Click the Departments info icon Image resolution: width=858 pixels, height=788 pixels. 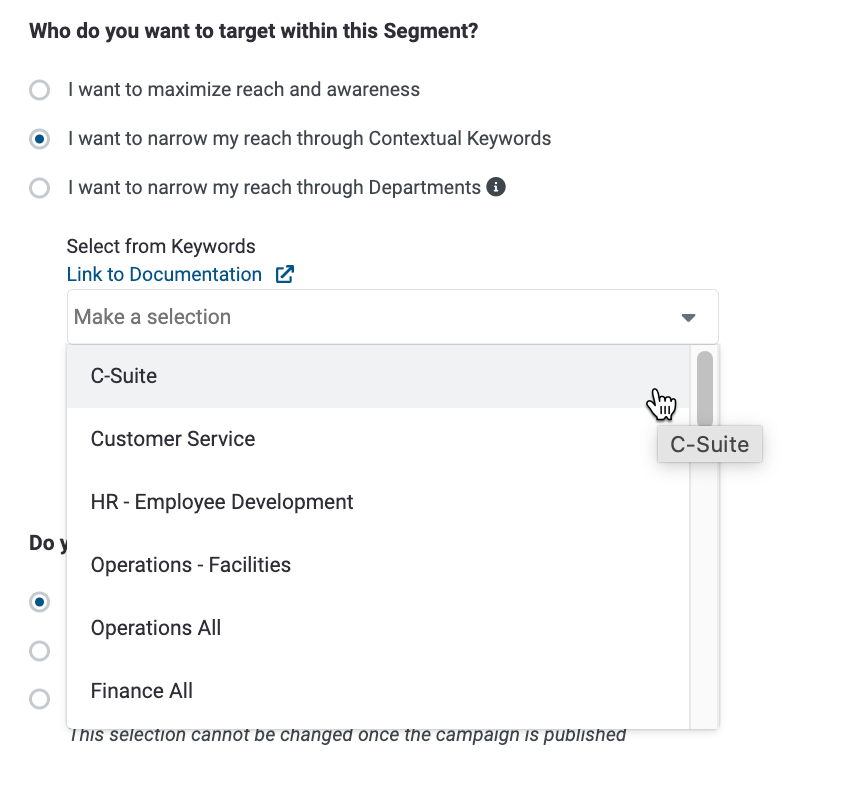[496, 187]
